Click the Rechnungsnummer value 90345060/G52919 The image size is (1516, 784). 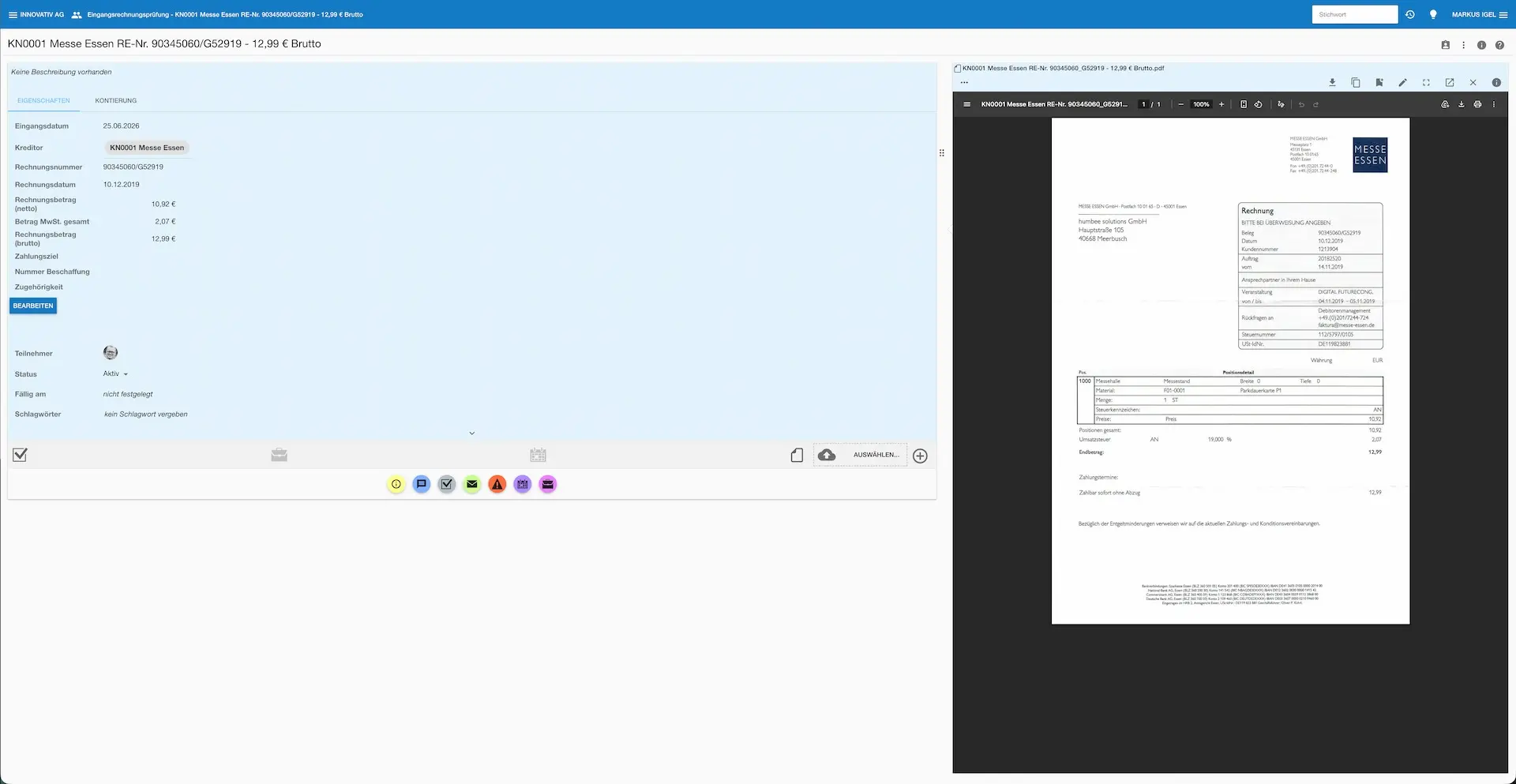[133, 167]
